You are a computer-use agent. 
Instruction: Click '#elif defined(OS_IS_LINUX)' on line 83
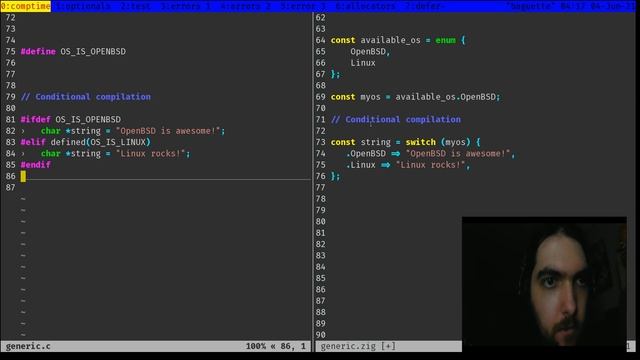click(x=86, y=142)
